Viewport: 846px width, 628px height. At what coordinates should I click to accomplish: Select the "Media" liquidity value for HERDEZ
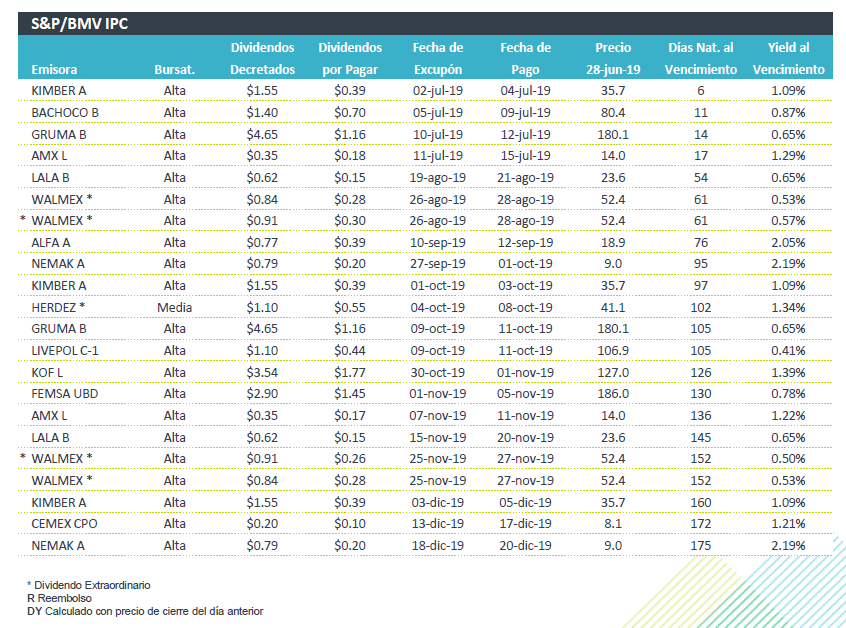coord(174,308)
